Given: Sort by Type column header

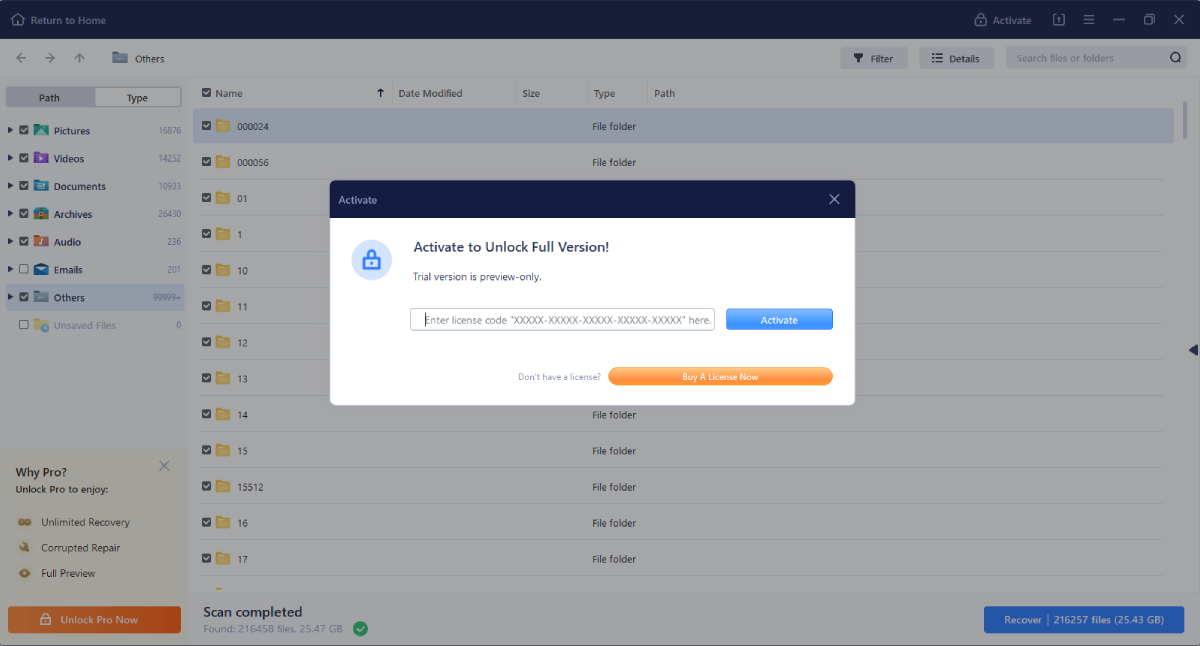Looking at the screenshot, I should pyautogui.click(x=604, y=93).
